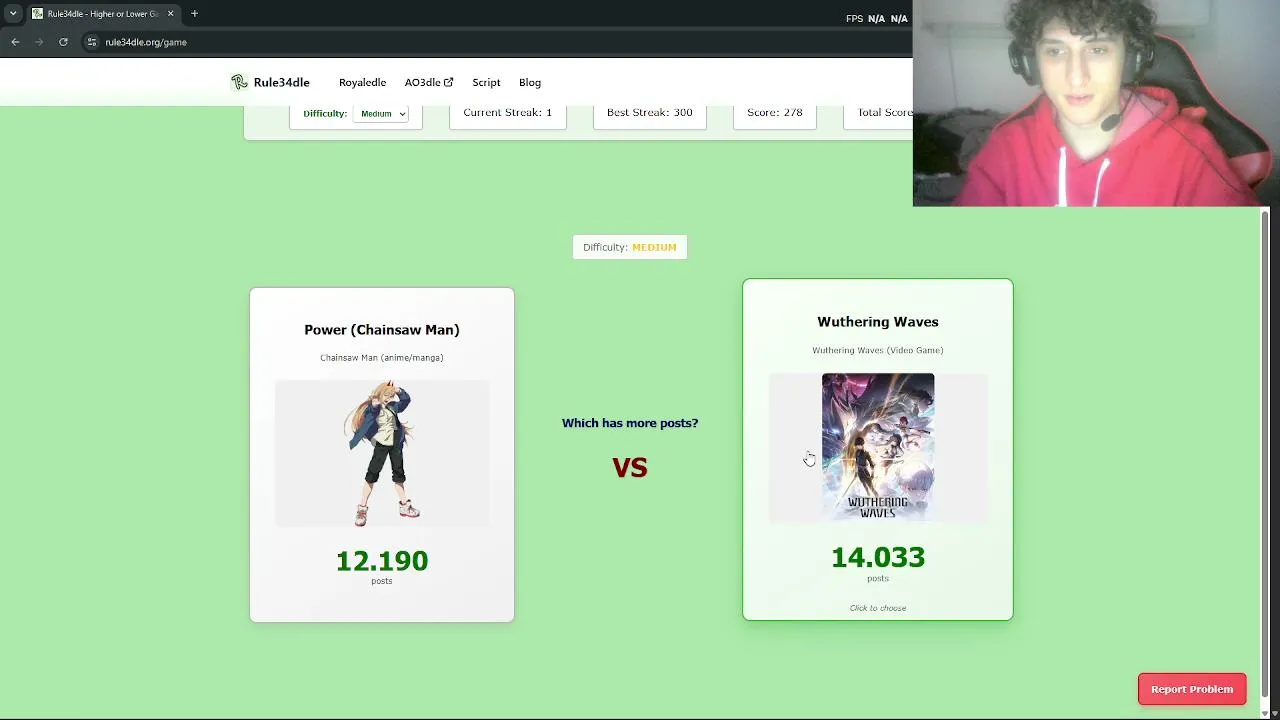Close the Rule34dle browser tab
This screenshot has height=720, width=1280.
point(170,14)
